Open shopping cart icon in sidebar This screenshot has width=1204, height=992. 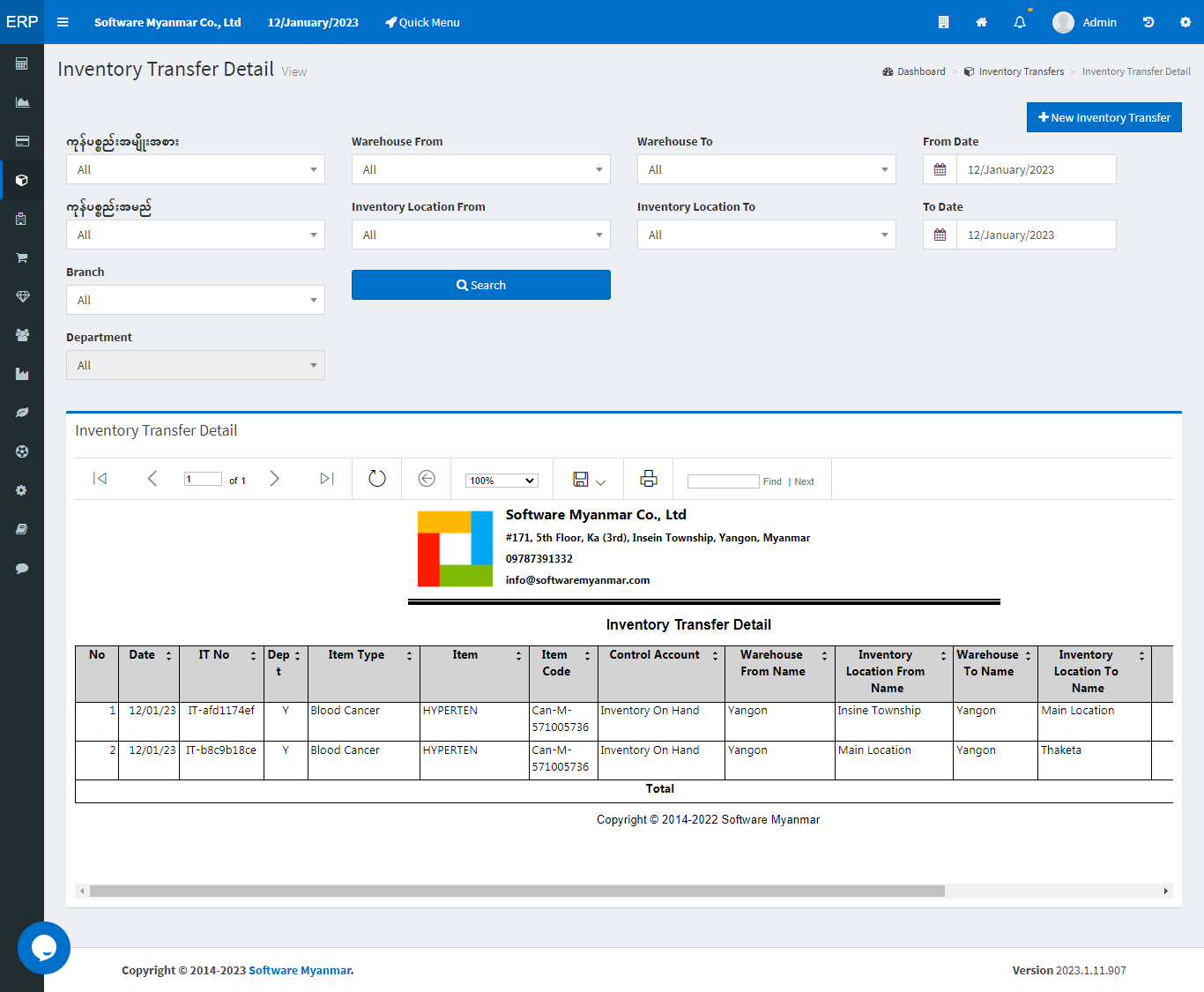tap(22, 257)
